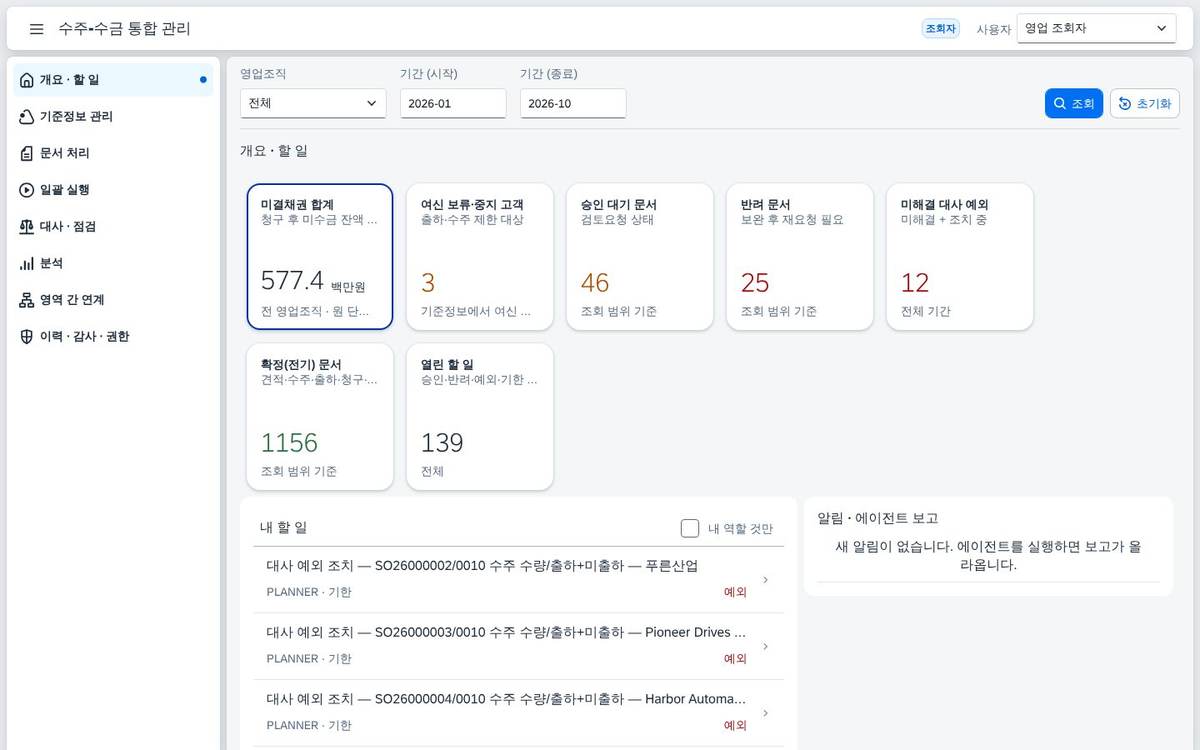1200x750 pixels.
Task: Click the chevron on 푸른산업 task row
Action: [766, 580]
